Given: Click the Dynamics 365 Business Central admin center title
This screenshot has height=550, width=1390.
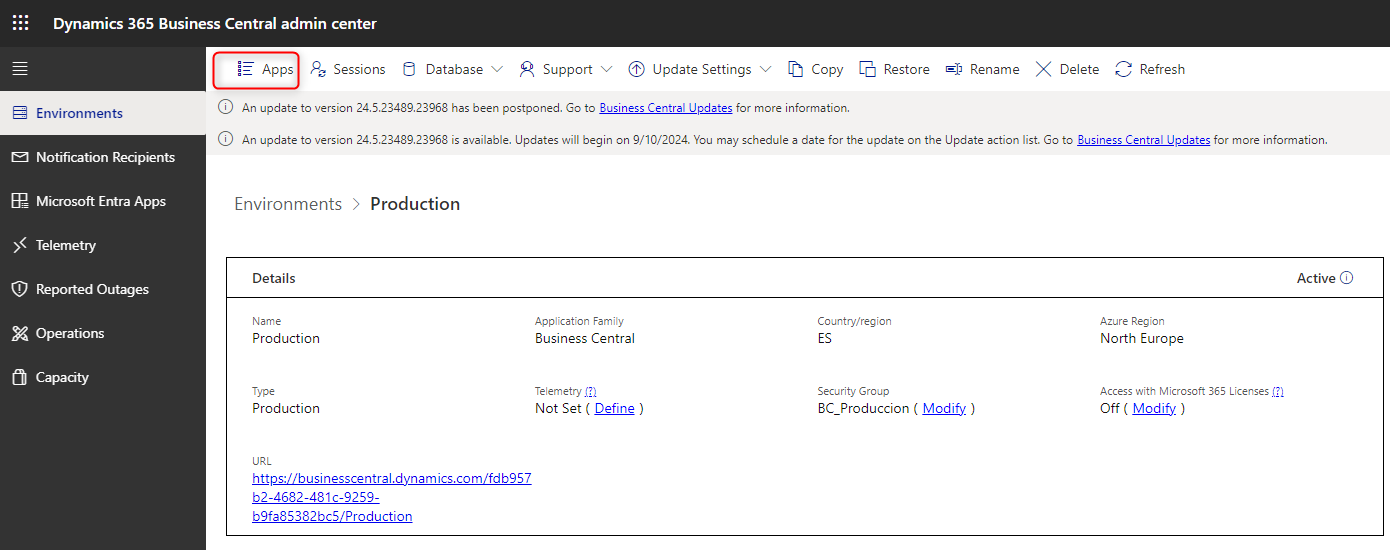Looking at the screenshot, I should coord(215,23).
